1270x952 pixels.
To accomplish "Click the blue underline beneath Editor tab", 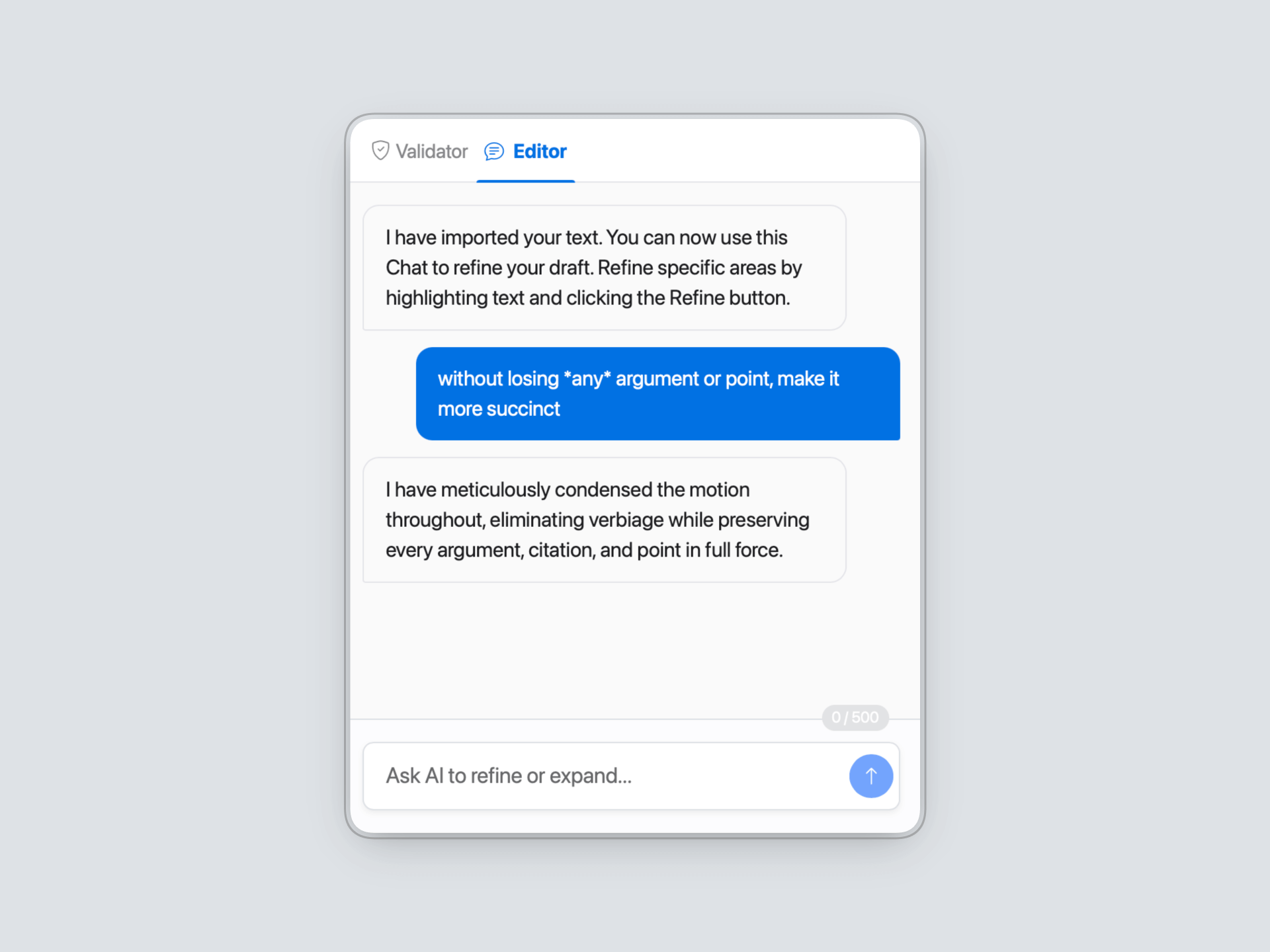I will tap(525, 180).
